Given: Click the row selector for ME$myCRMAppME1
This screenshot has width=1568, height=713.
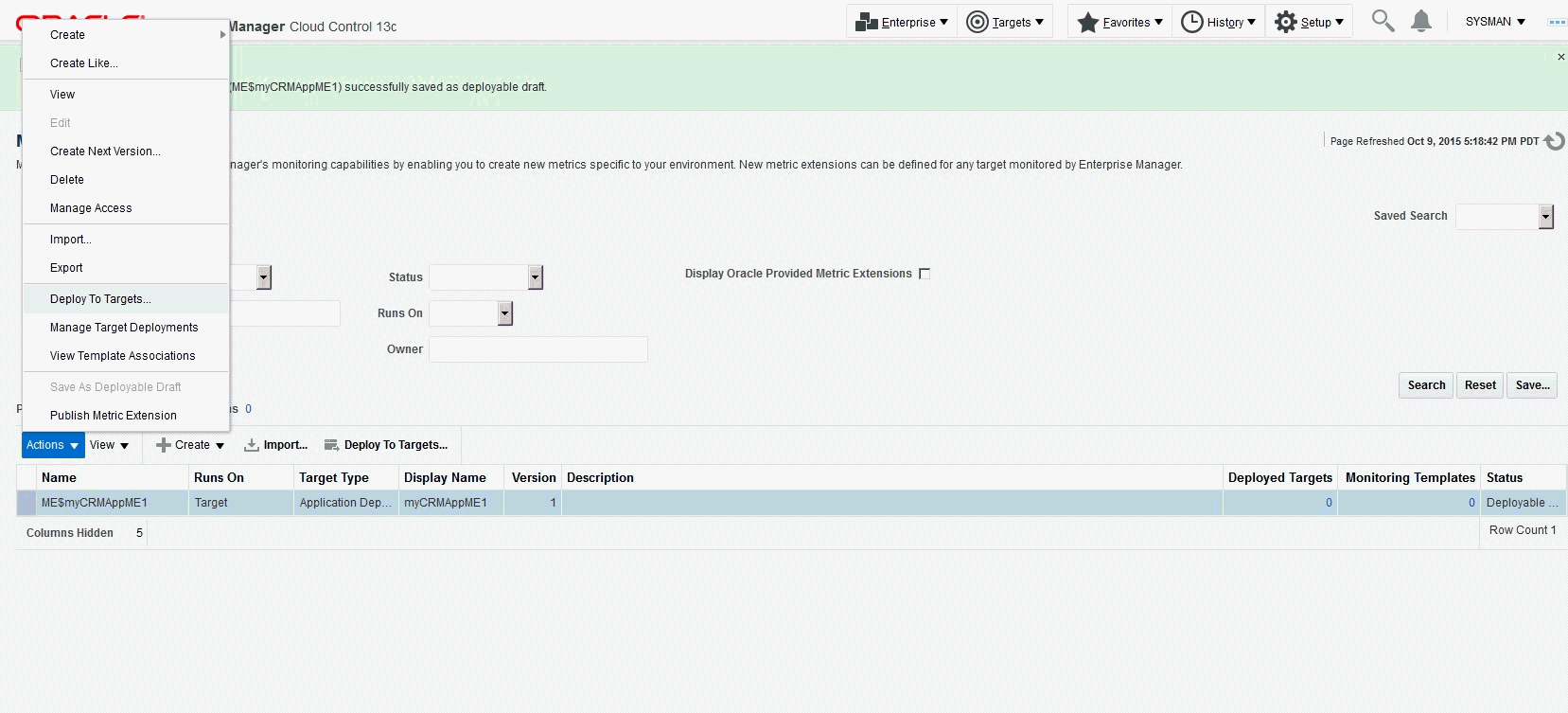Looking at the screenshot, I should coord(26,503).
